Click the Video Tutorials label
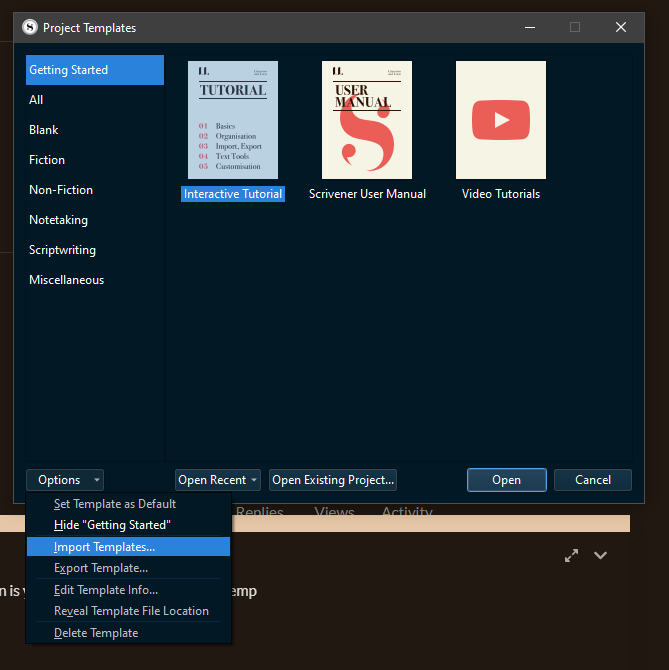 coord(501,194)
